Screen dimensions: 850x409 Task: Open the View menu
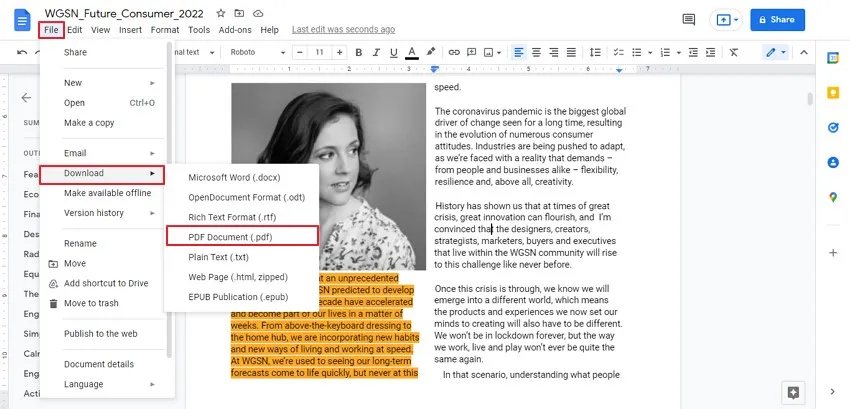click(100, 30)
